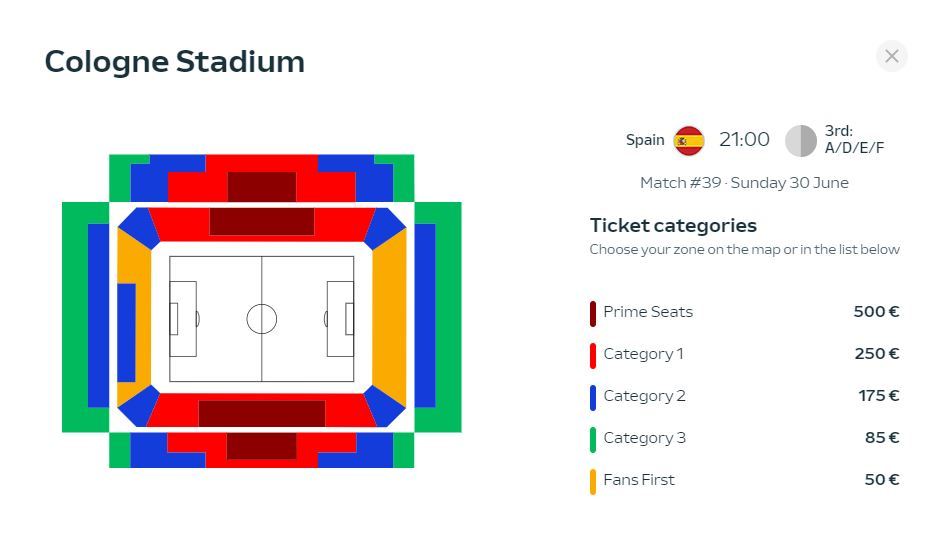The width and height of the screenshot is (942, 547).
Task: Click the red Category 1 color marker
Action: pos(593,355)
